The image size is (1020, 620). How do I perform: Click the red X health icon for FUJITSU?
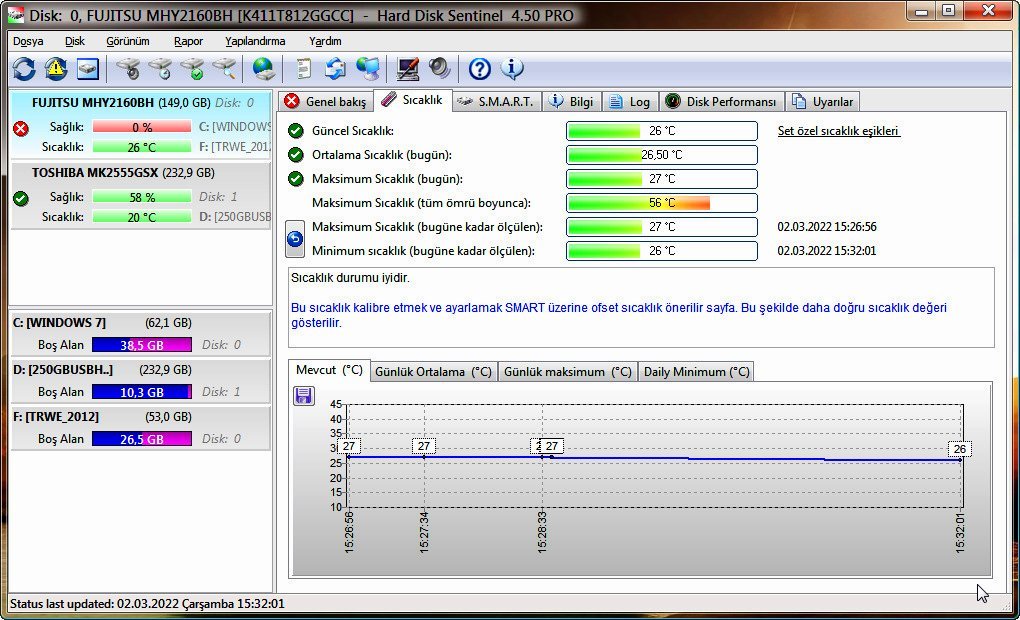tap(21, 129)
